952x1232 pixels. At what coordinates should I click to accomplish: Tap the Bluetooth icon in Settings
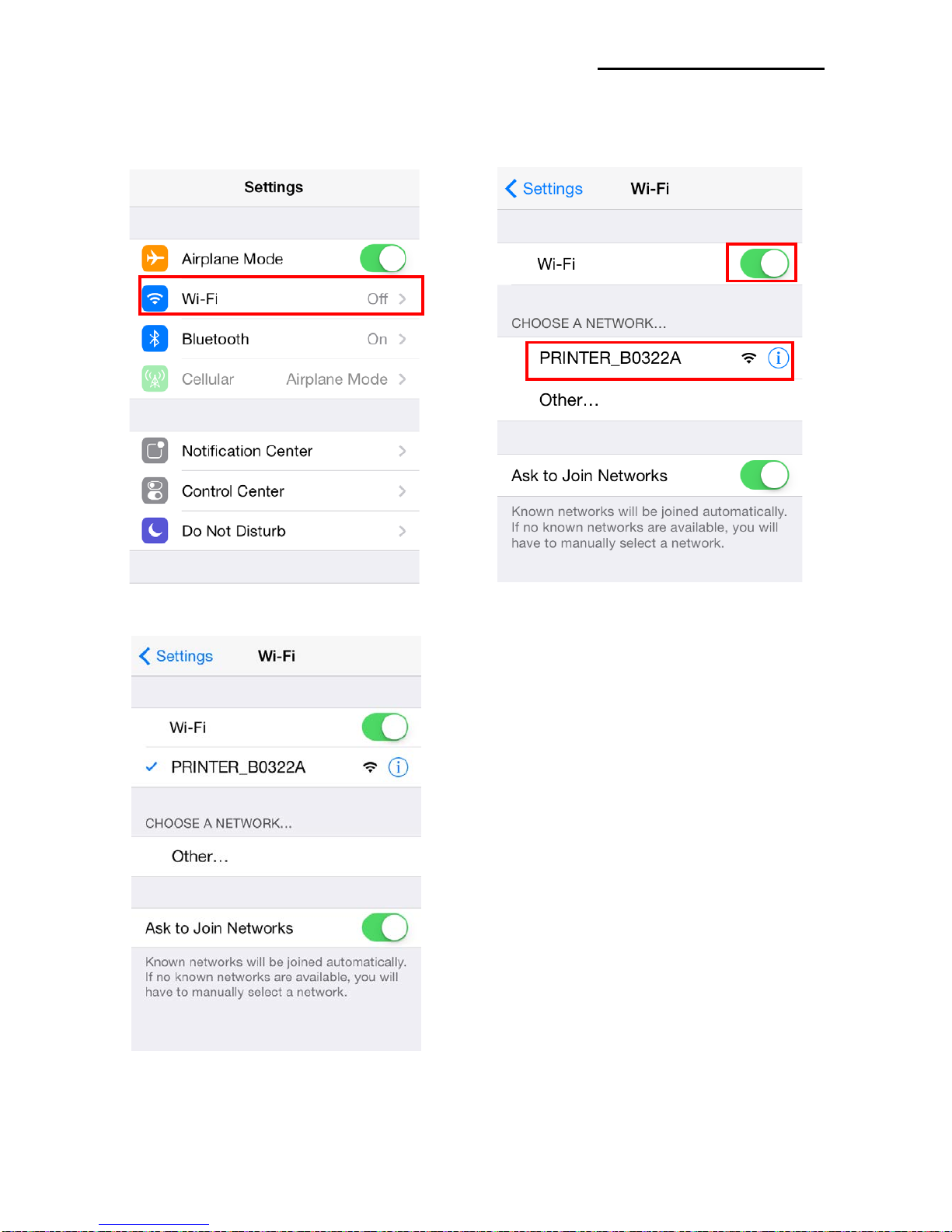(x=155, y=339)
